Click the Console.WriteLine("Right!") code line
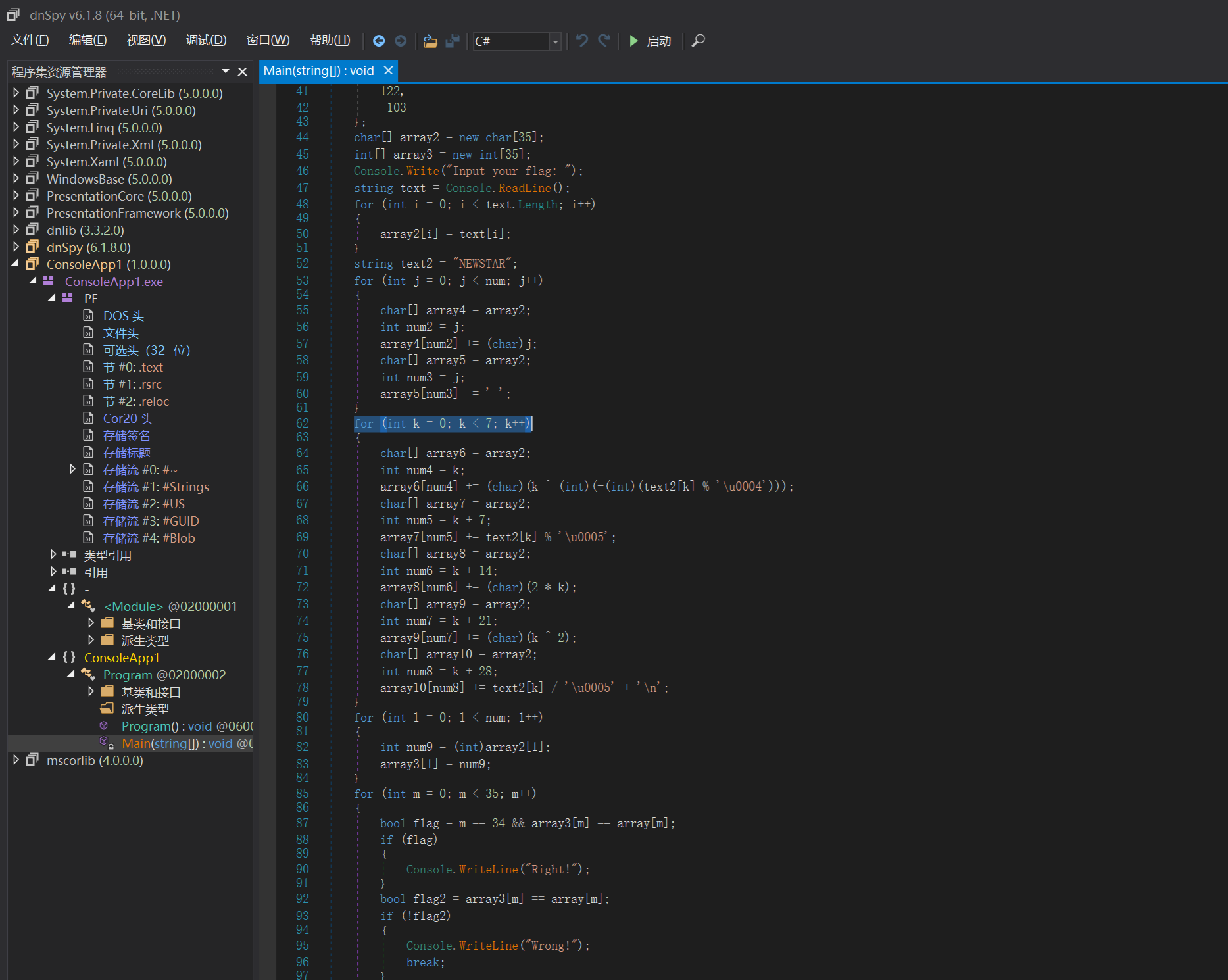1228x980 pixels. coord(497,870)
